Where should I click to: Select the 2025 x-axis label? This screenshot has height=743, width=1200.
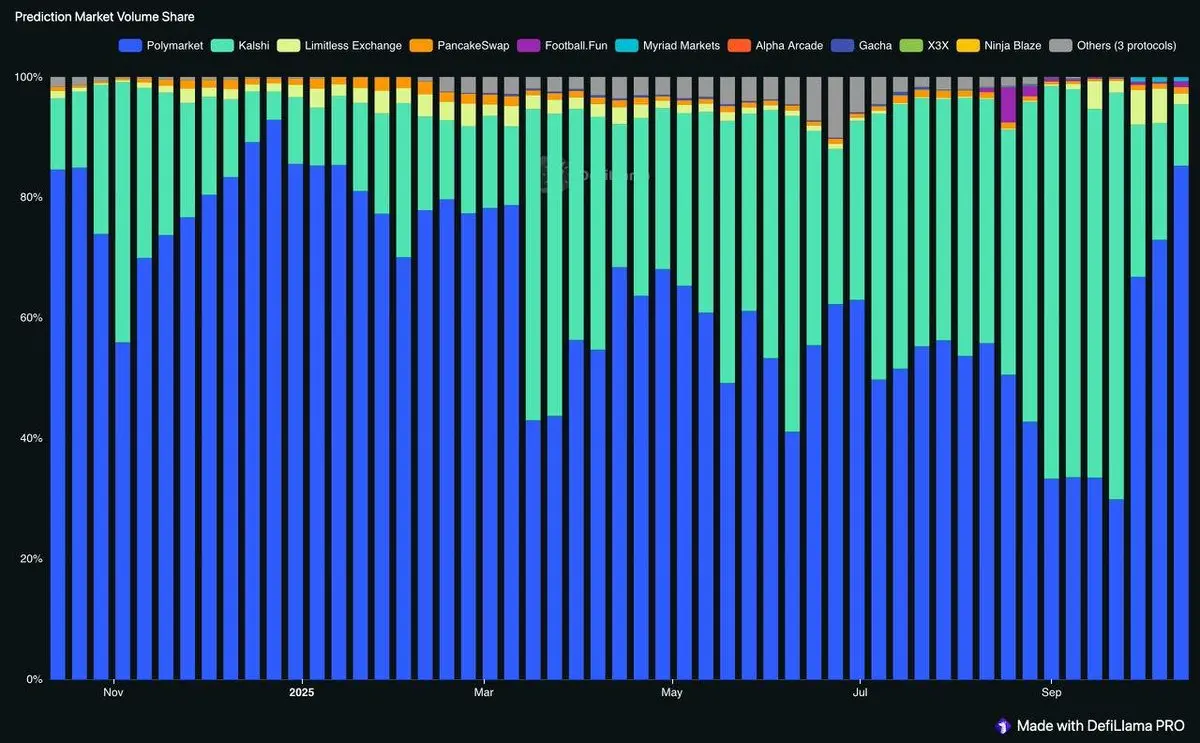pyautogui.click(x=301, y=692)
